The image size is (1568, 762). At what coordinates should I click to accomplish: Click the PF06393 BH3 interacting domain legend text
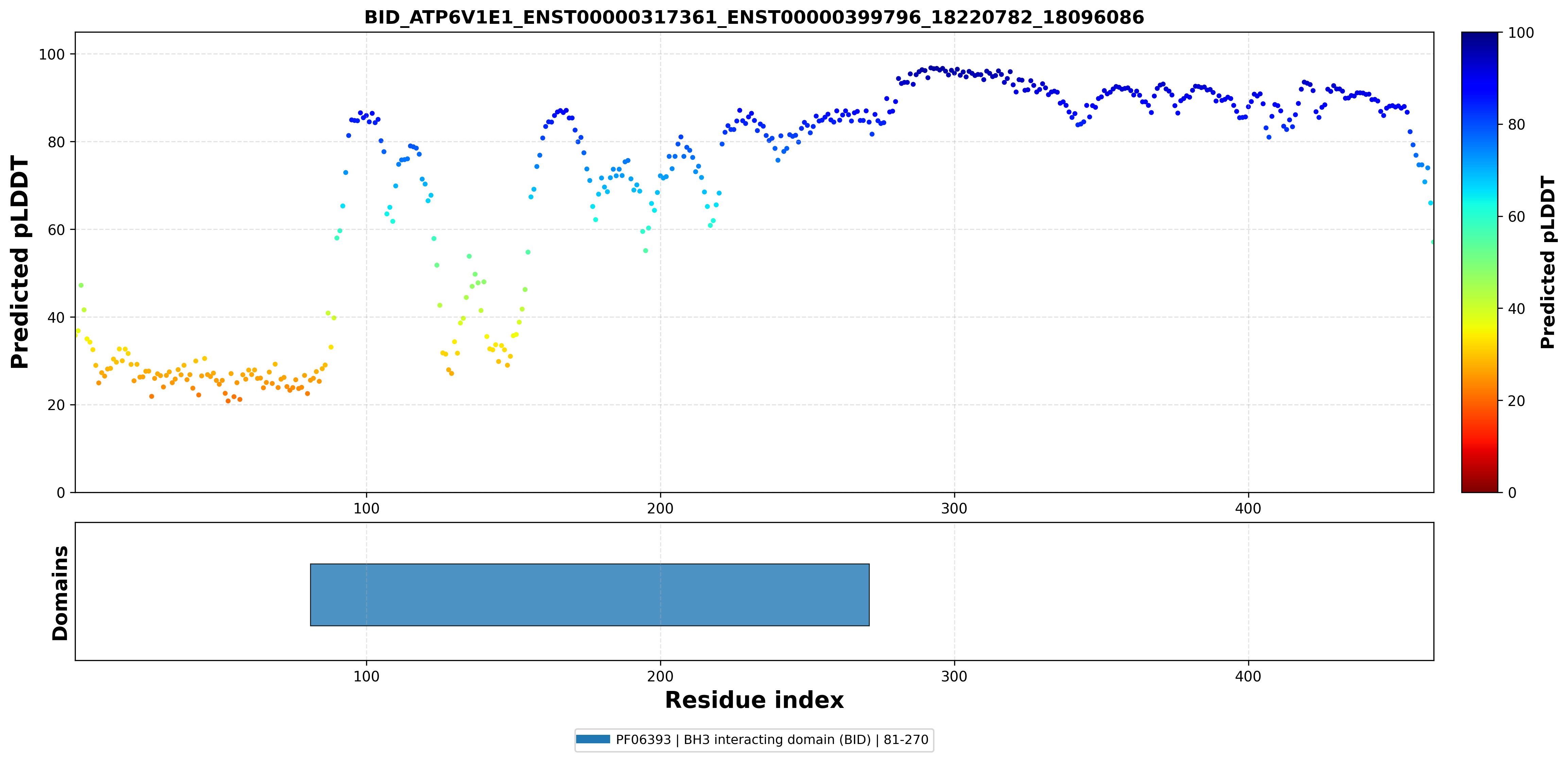(772, 740)
